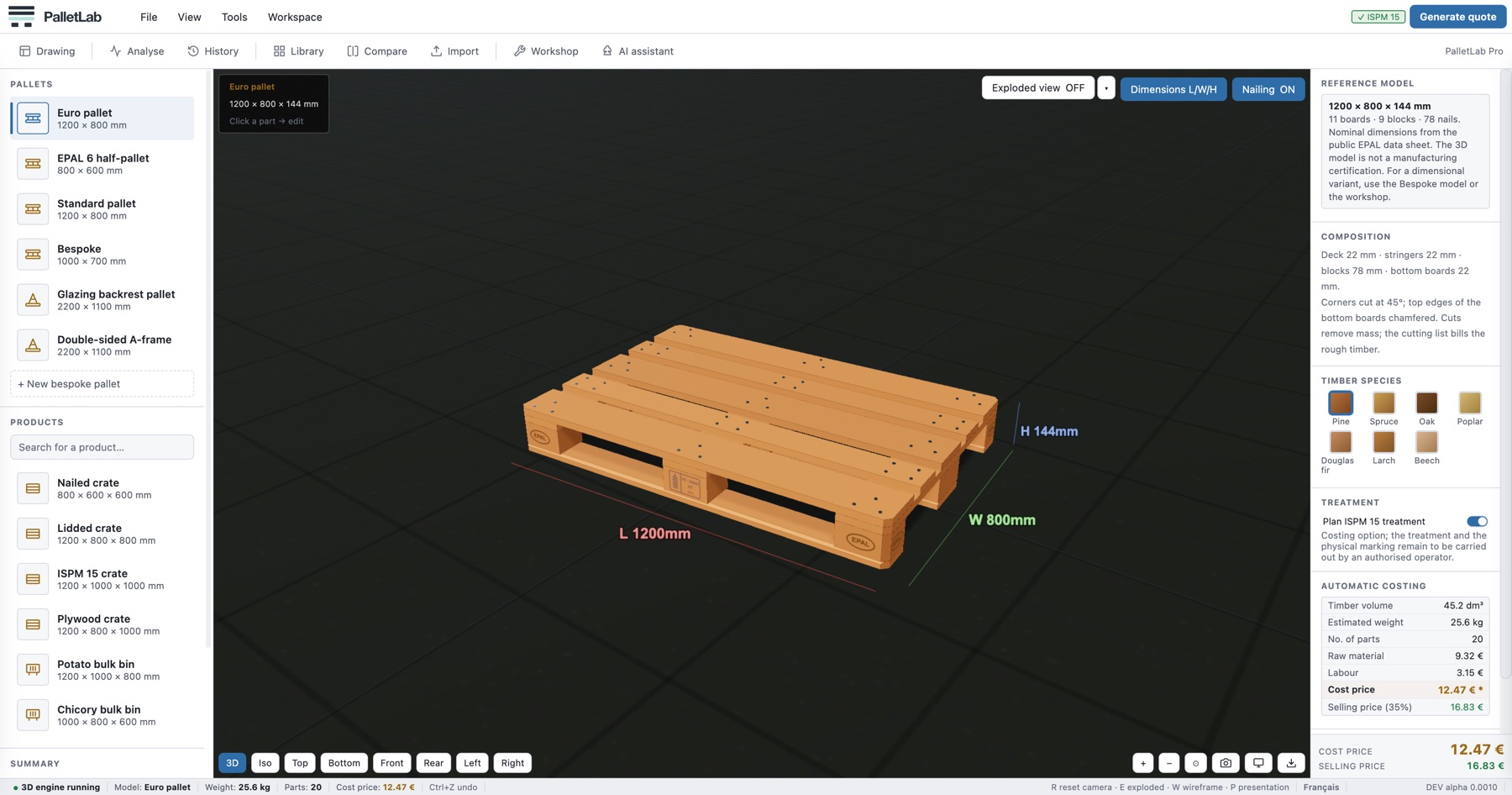Open the File menu
Viewport: 1512px width, 795px height.
(149, 17)
